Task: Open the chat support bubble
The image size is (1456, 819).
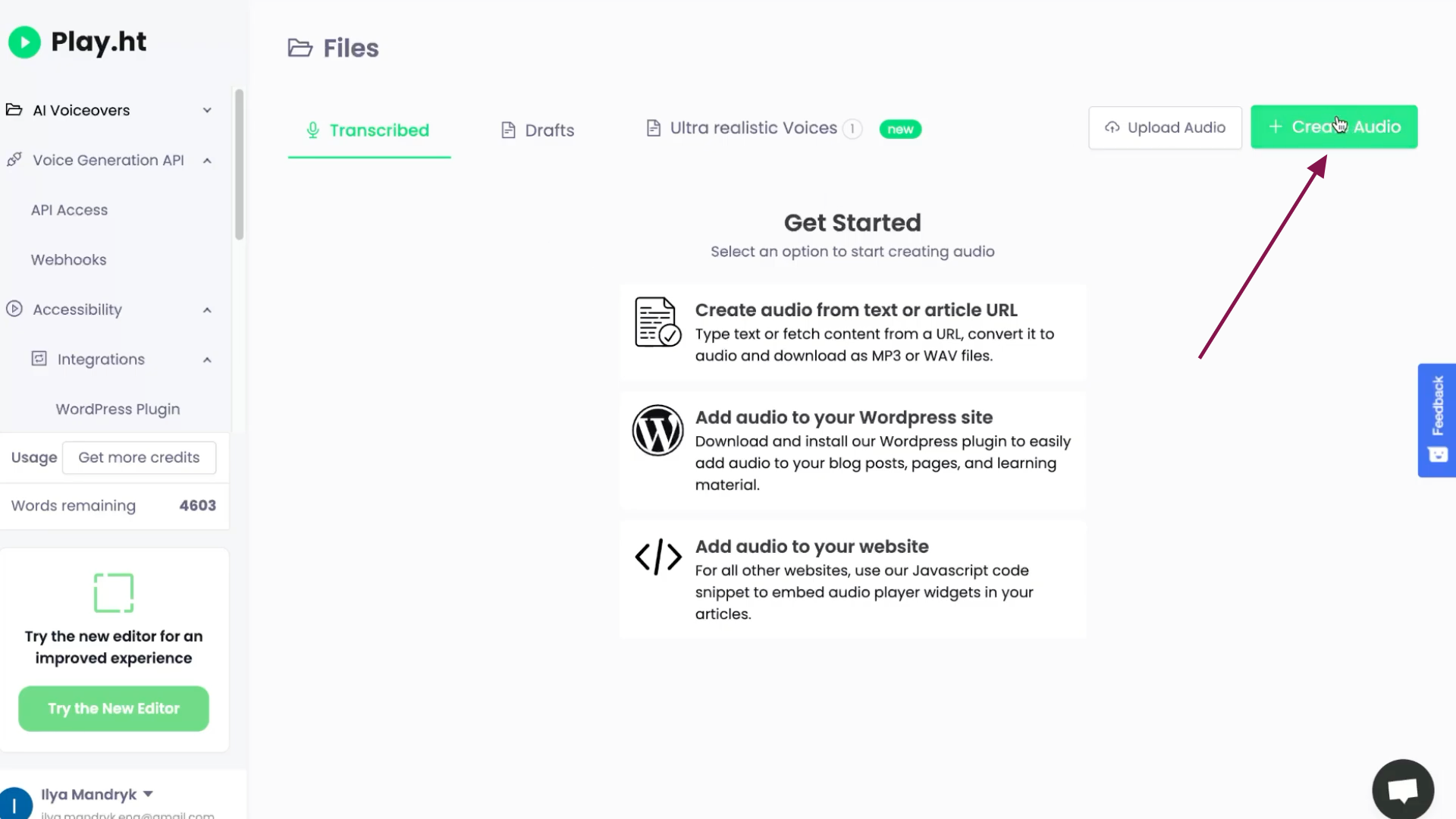Action: click(x=1403, y=789)
